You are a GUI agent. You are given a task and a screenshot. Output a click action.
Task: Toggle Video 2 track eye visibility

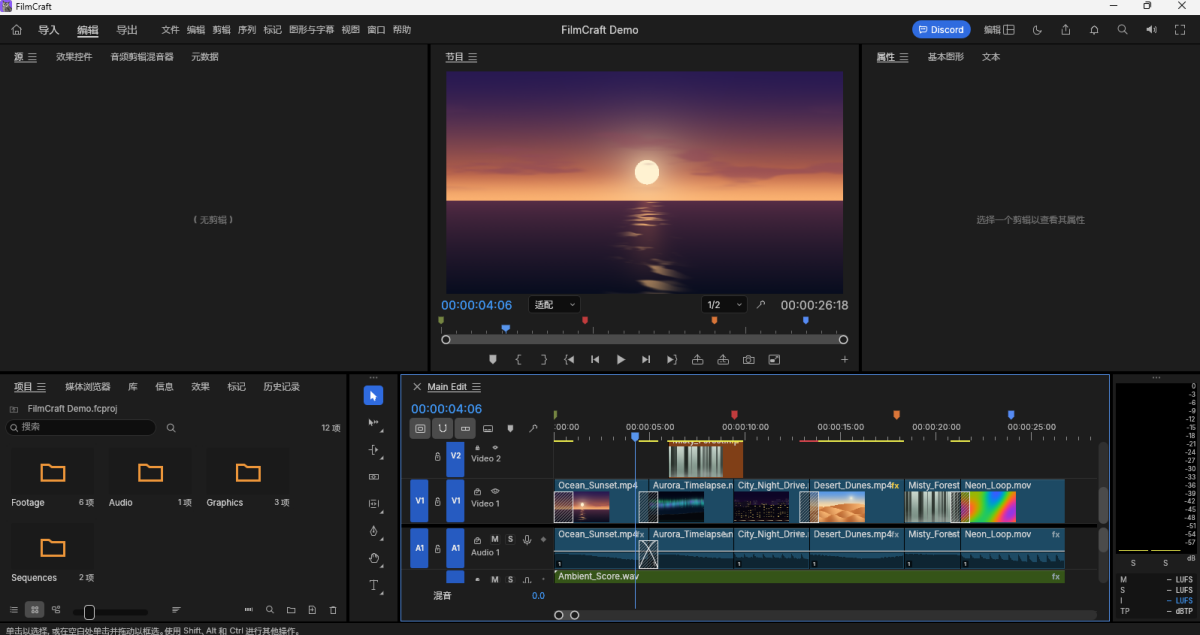pos(495,447)
